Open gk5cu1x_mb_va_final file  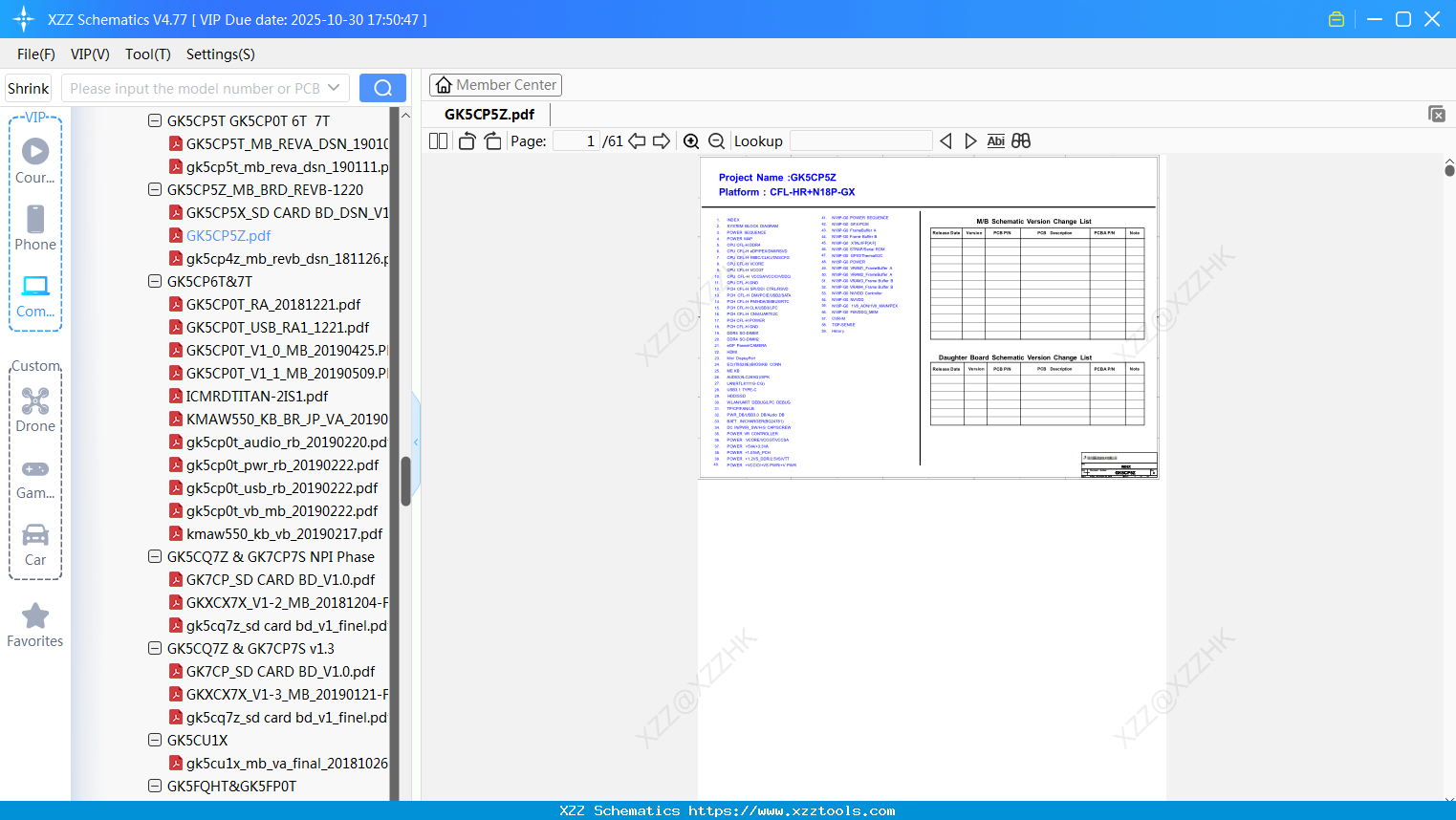pyautogui.click(x=287, y=763)
